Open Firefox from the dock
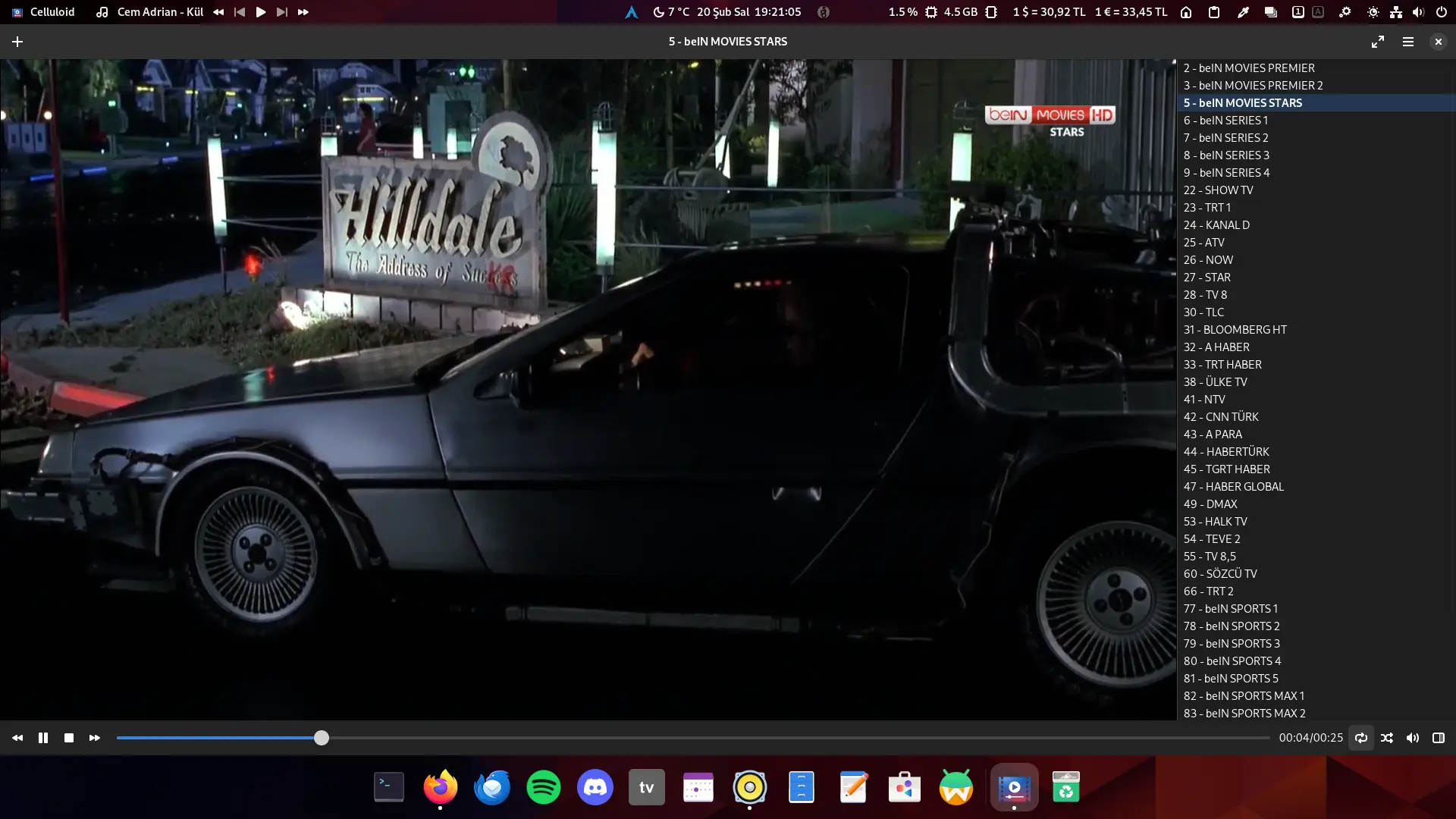The image size is (1456, 819). coord(441,788)
